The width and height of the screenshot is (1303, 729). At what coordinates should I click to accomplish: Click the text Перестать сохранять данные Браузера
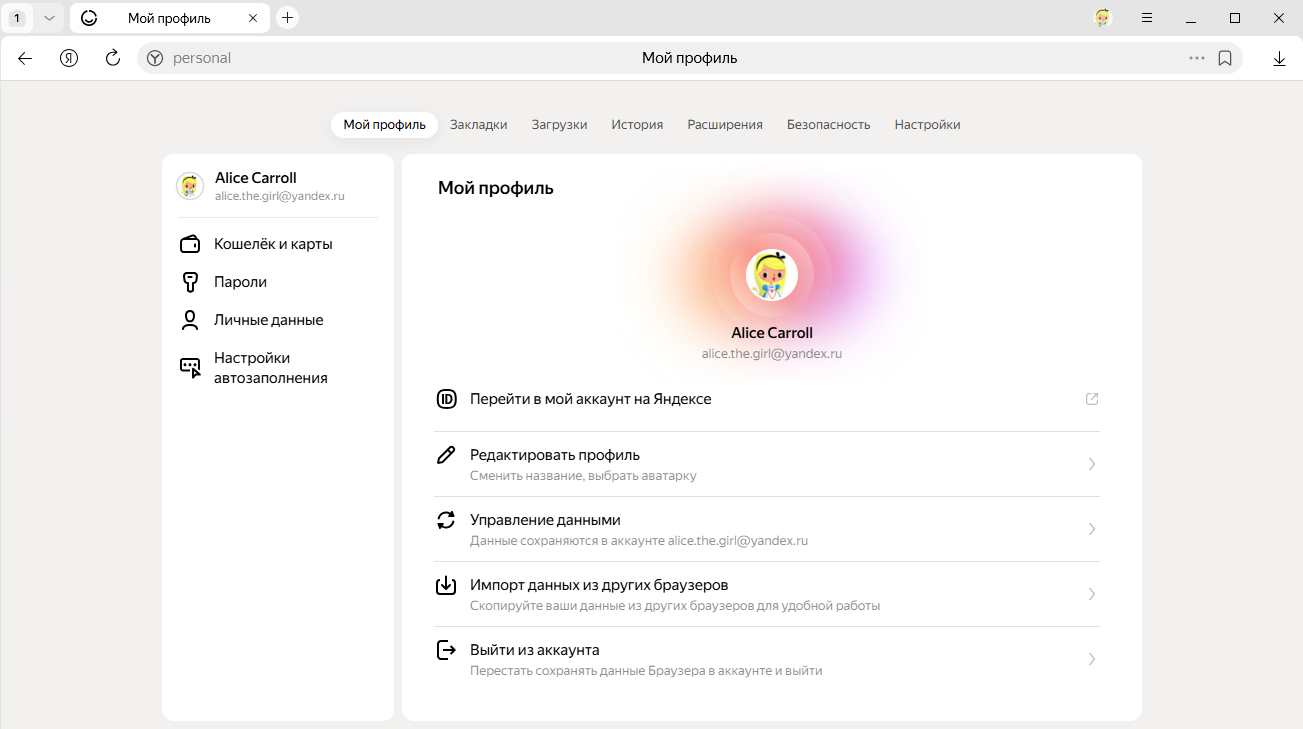point(646,671)
